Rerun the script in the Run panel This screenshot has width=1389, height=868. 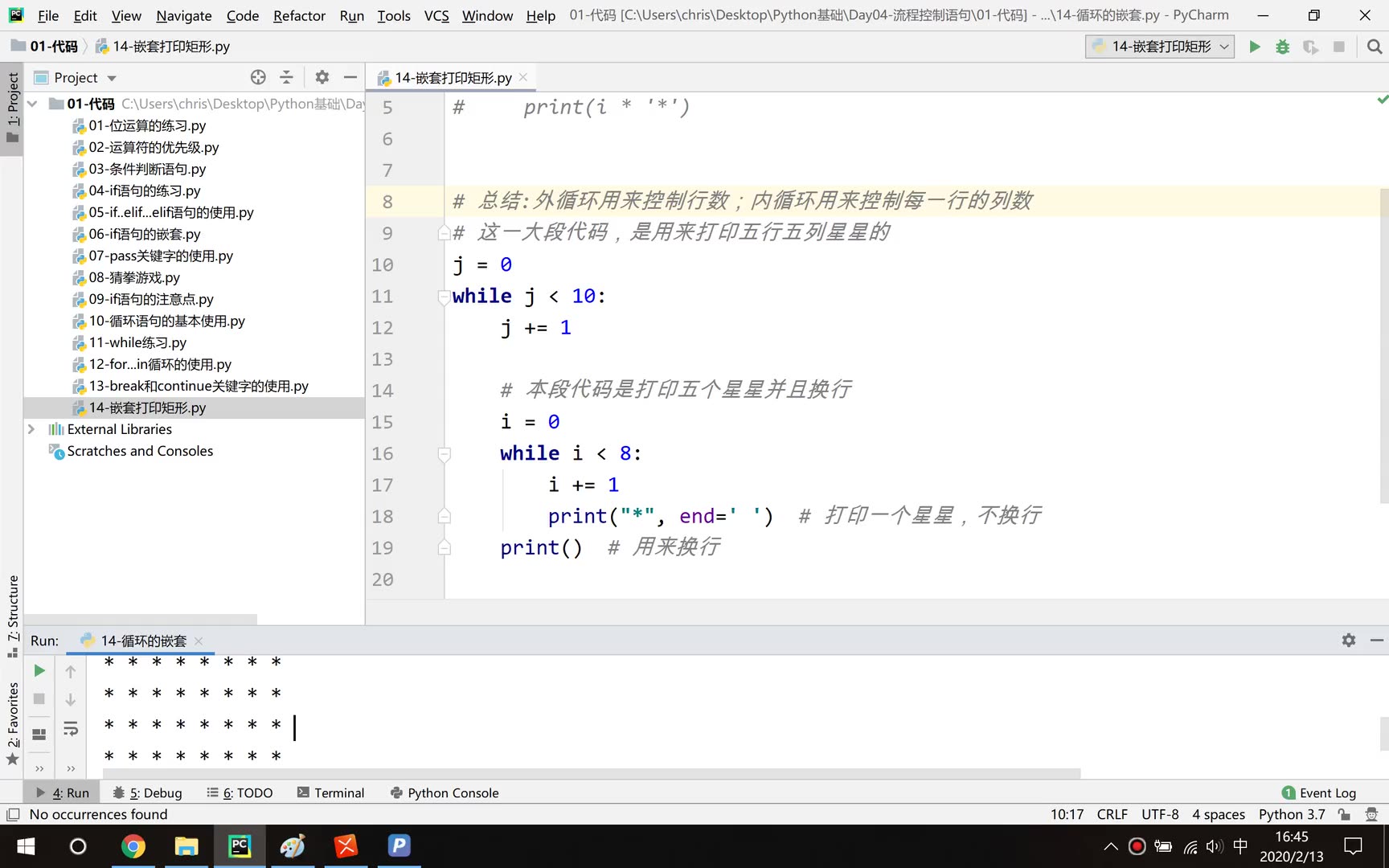click(x=39, y=670)
